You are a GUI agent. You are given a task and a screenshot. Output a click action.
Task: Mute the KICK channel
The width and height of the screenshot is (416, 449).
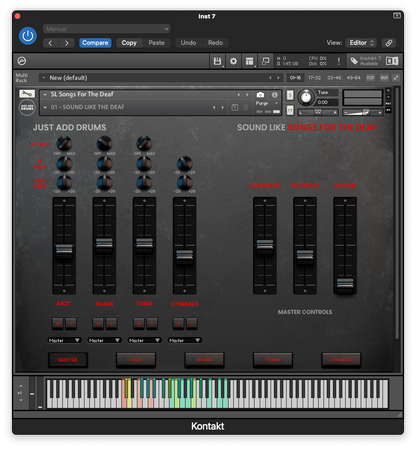coord(58,323)
